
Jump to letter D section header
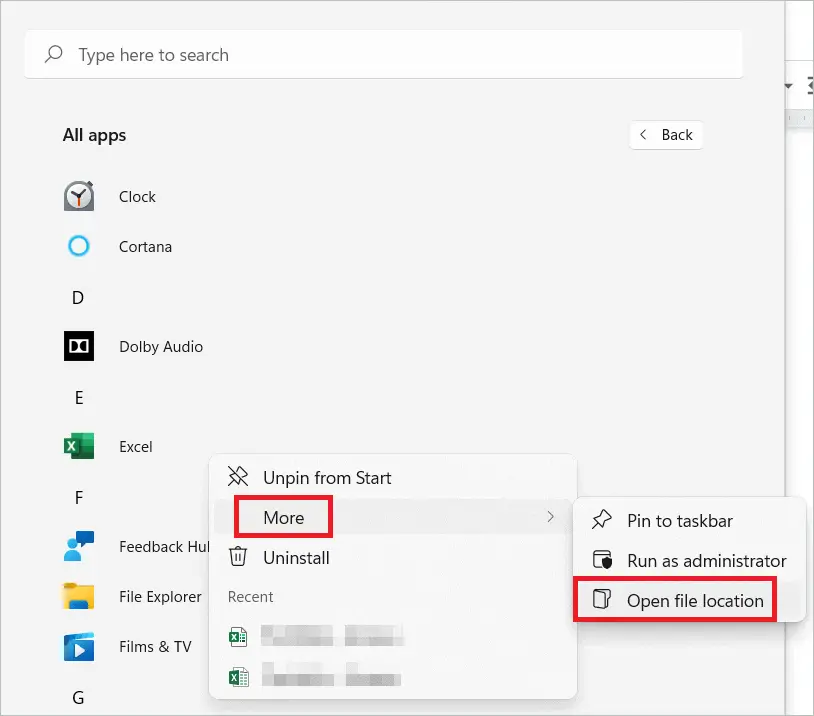[78, 298]
